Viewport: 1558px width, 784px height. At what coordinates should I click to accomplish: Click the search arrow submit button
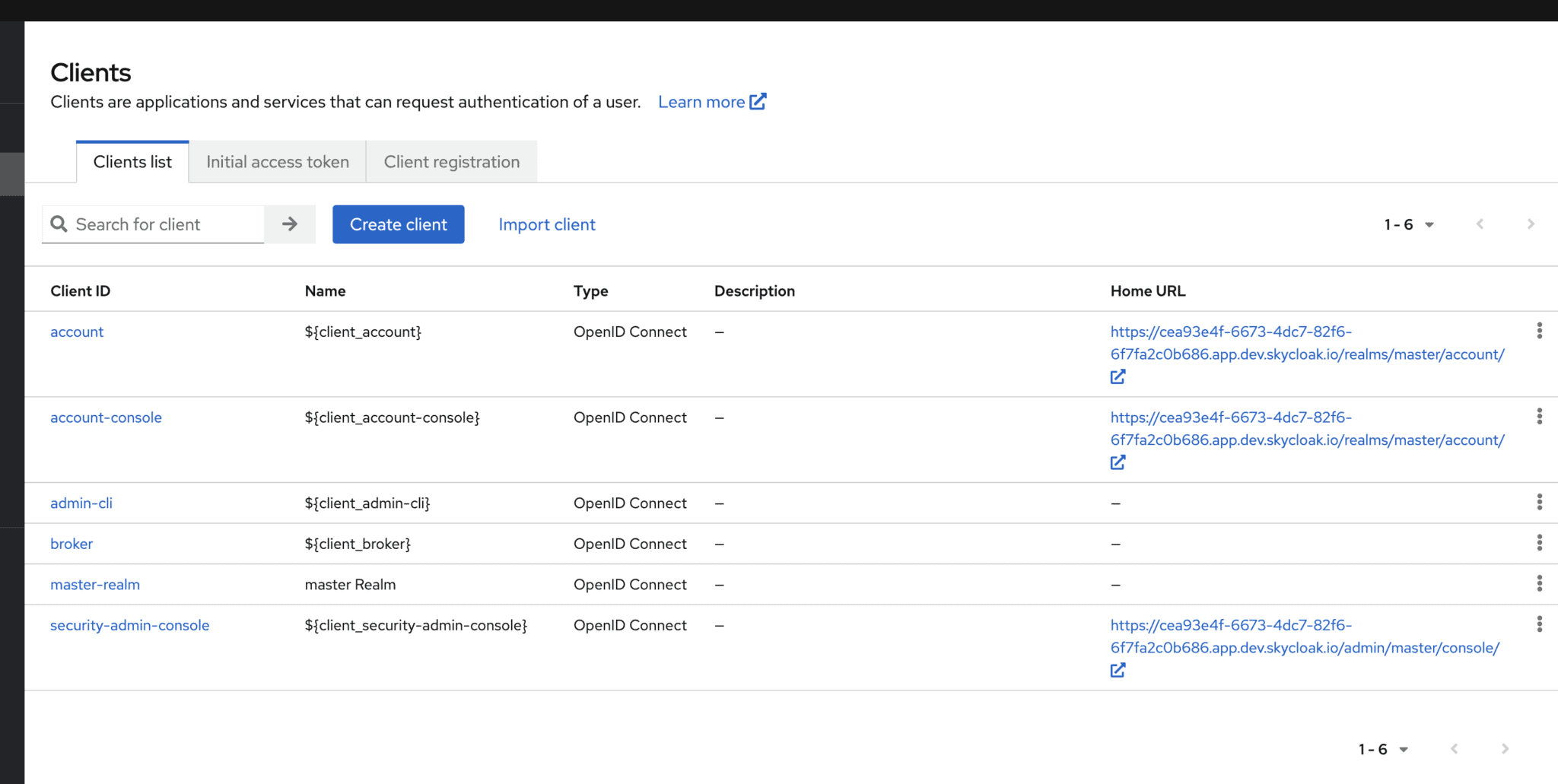point(290,224)
